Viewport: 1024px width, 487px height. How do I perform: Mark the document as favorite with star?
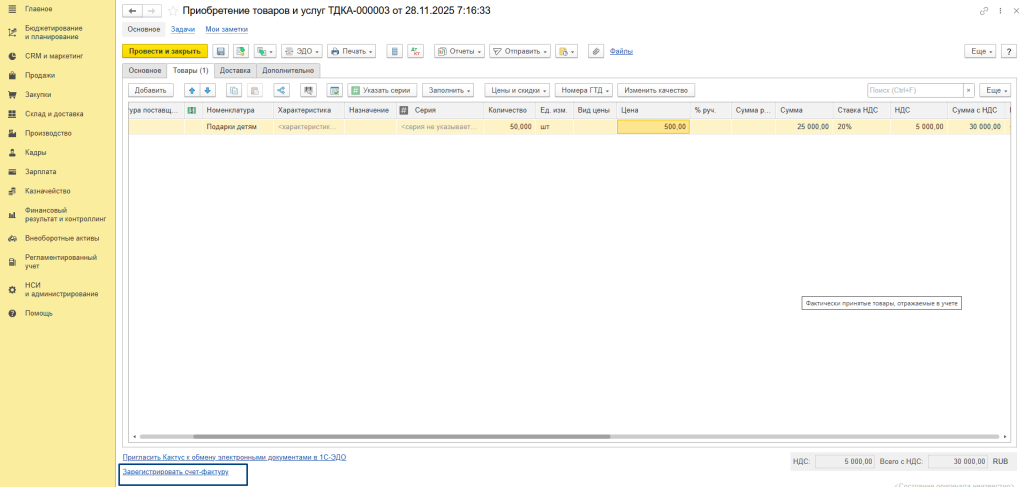coord(173,11)
